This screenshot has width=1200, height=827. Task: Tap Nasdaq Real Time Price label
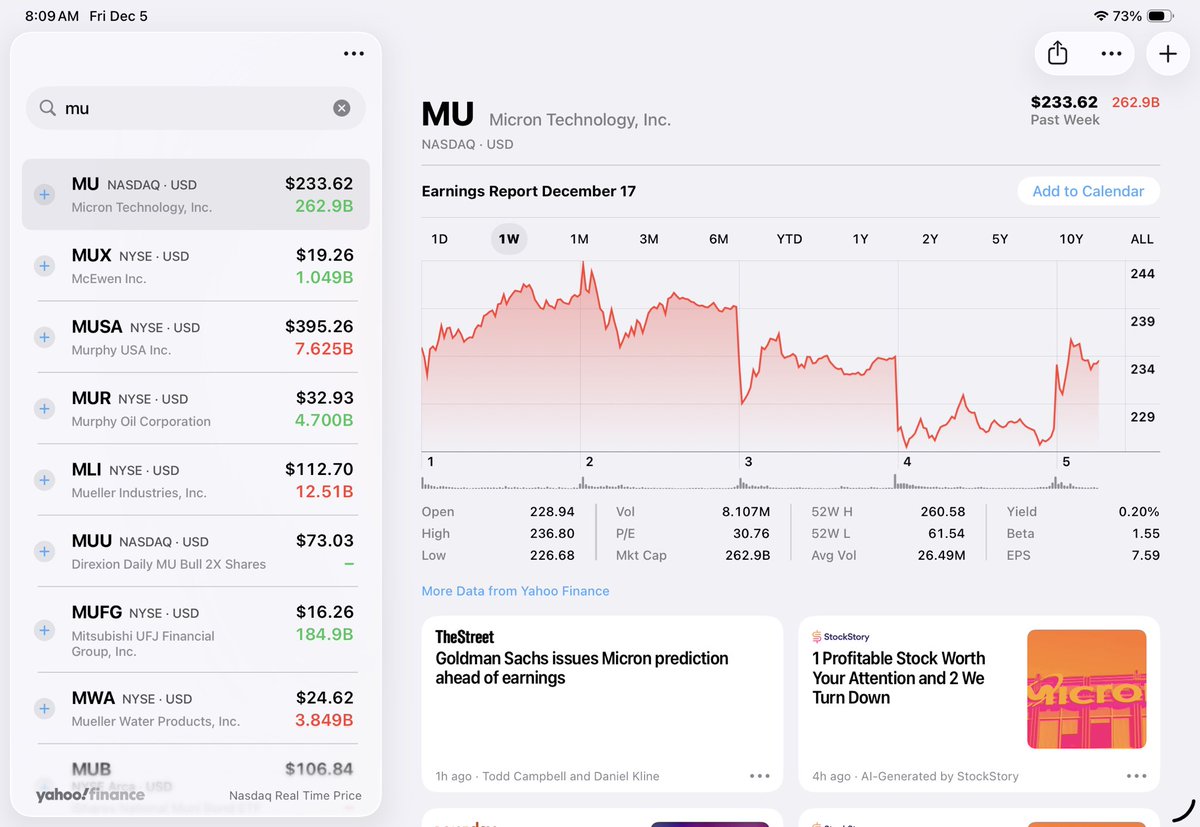click(295, 795)
